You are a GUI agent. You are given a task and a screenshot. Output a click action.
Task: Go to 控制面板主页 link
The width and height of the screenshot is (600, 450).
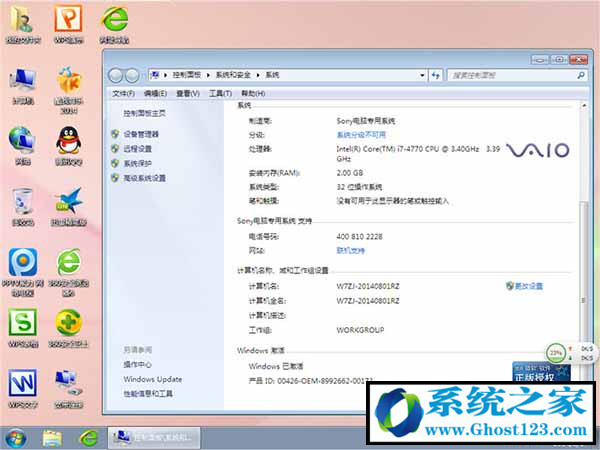click(144, 113)
